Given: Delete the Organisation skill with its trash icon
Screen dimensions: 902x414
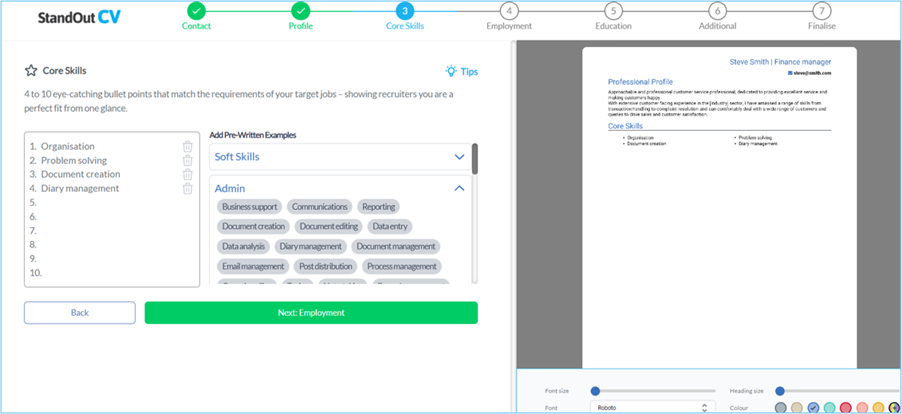Looking at the screenshot, I should [188, 147].
